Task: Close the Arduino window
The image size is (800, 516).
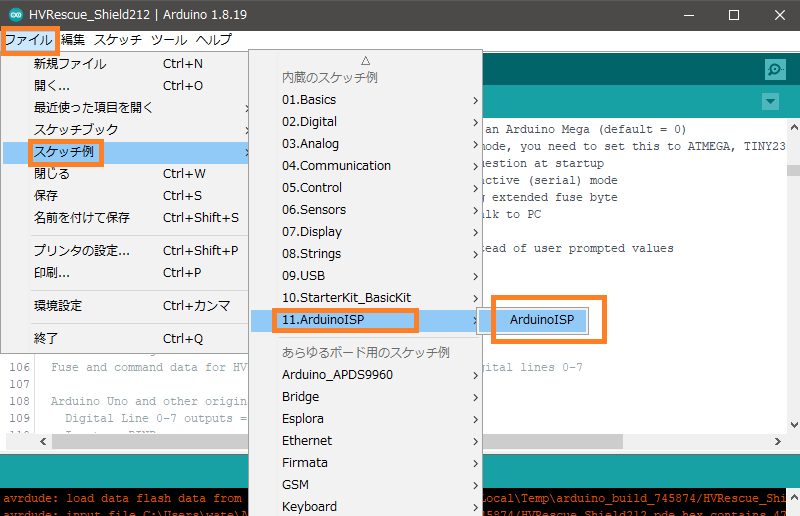Action: tap(780, 15)
